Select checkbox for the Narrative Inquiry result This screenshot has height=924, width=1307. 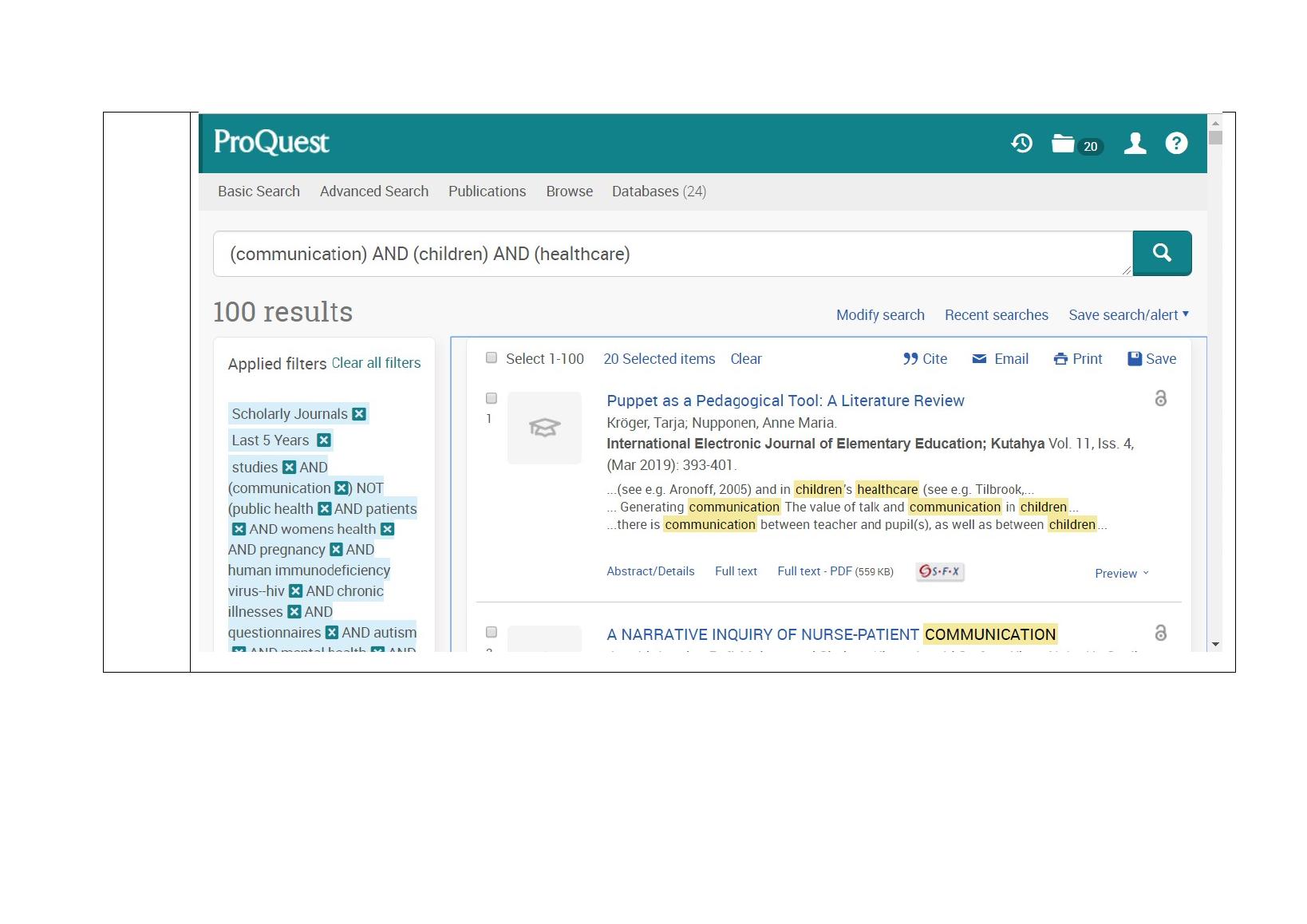pos(492,632)
